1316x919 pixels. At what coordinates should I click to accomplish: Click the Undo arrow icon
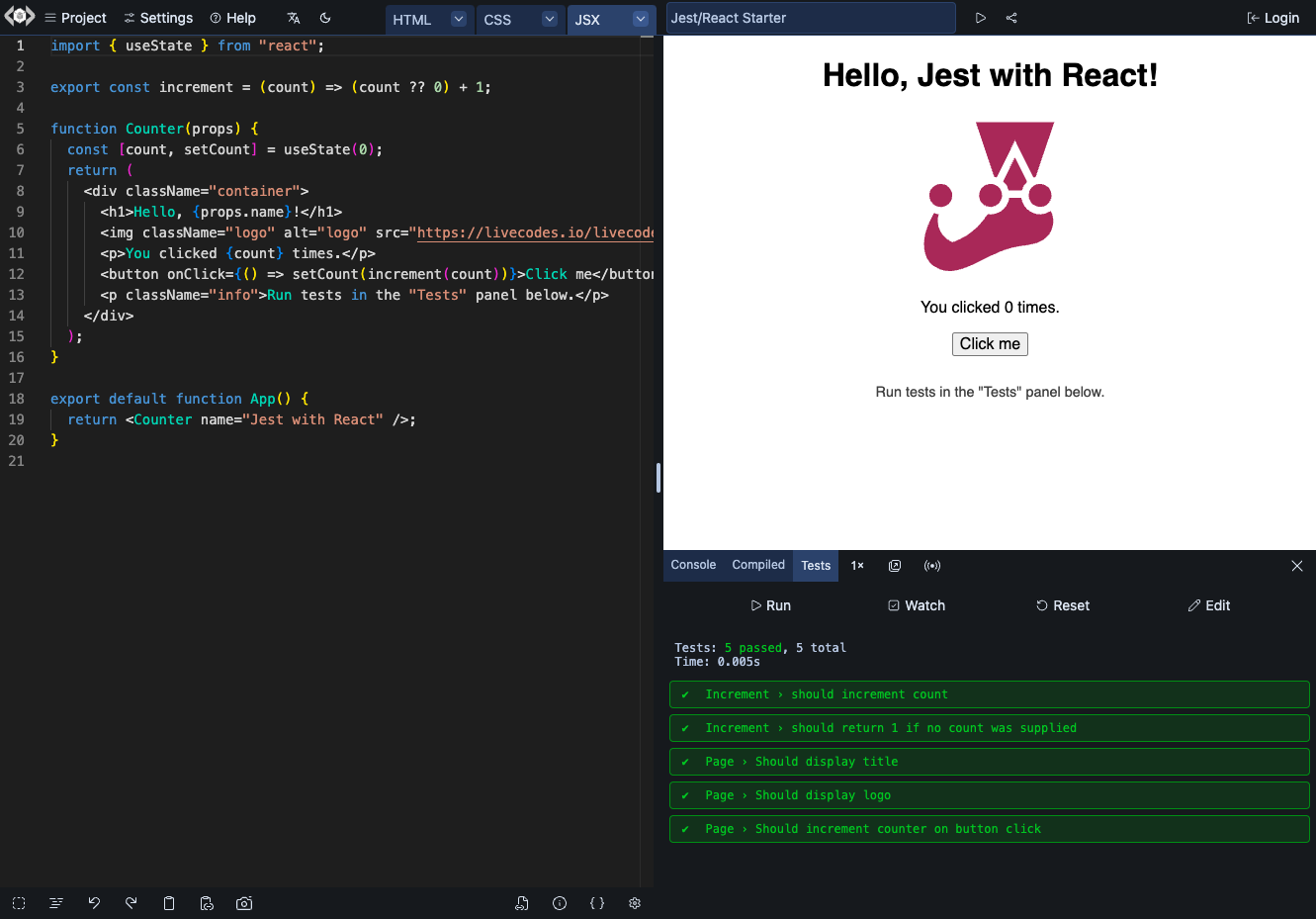pos(94,903)
